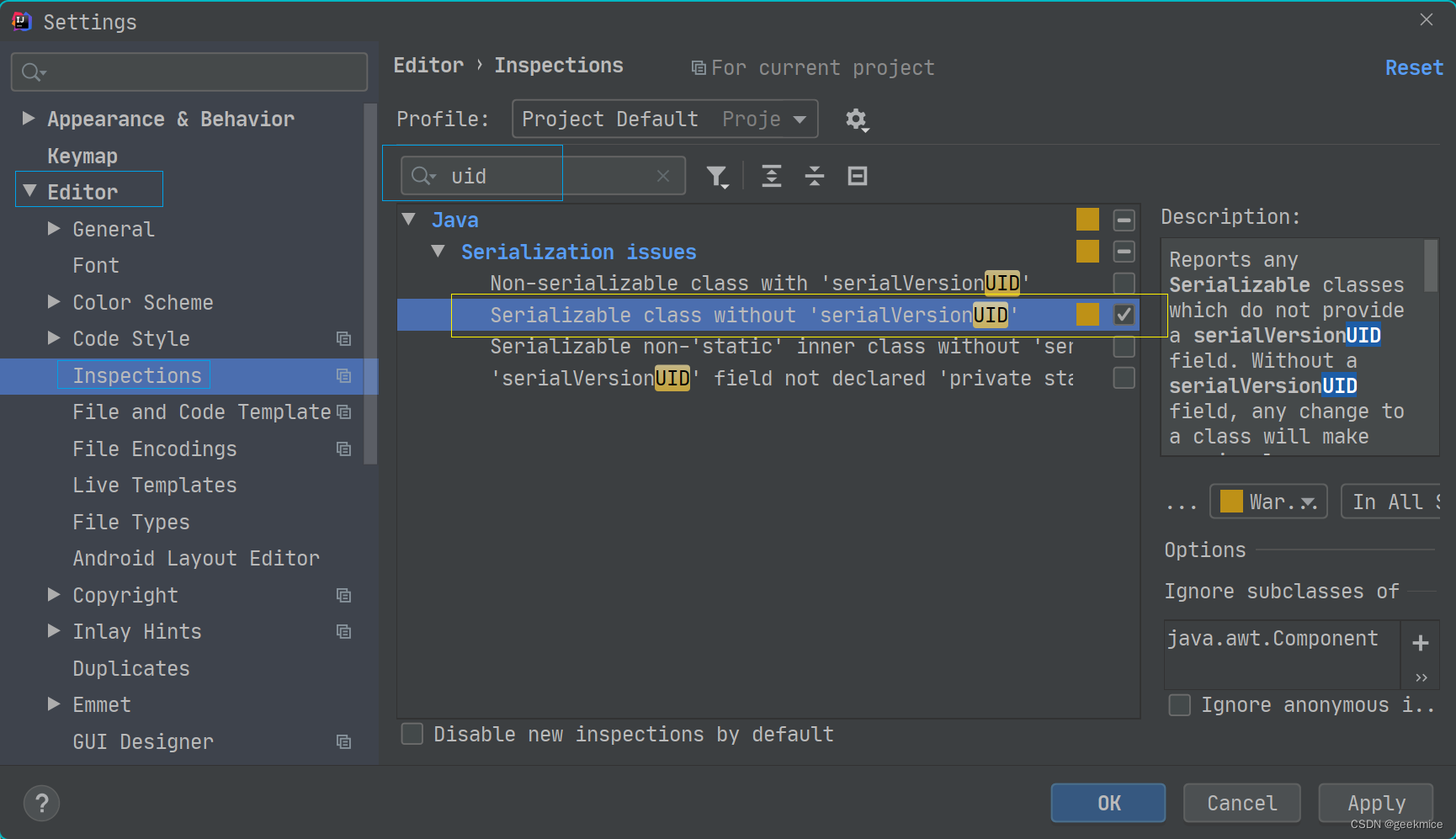Add a class with the plus icon
Image resolution: width=1456 pixels, height=839 pixels.
pos(1421,643)
